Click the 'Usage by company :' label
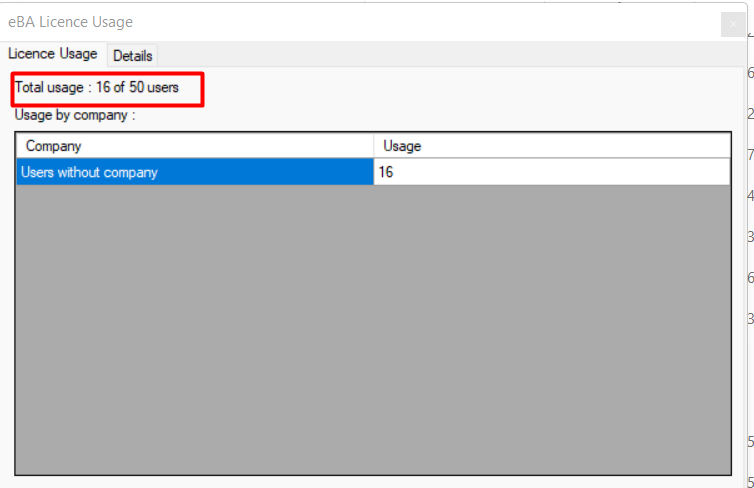The width and height of the screenshot is (754, 488). point(75,115)
